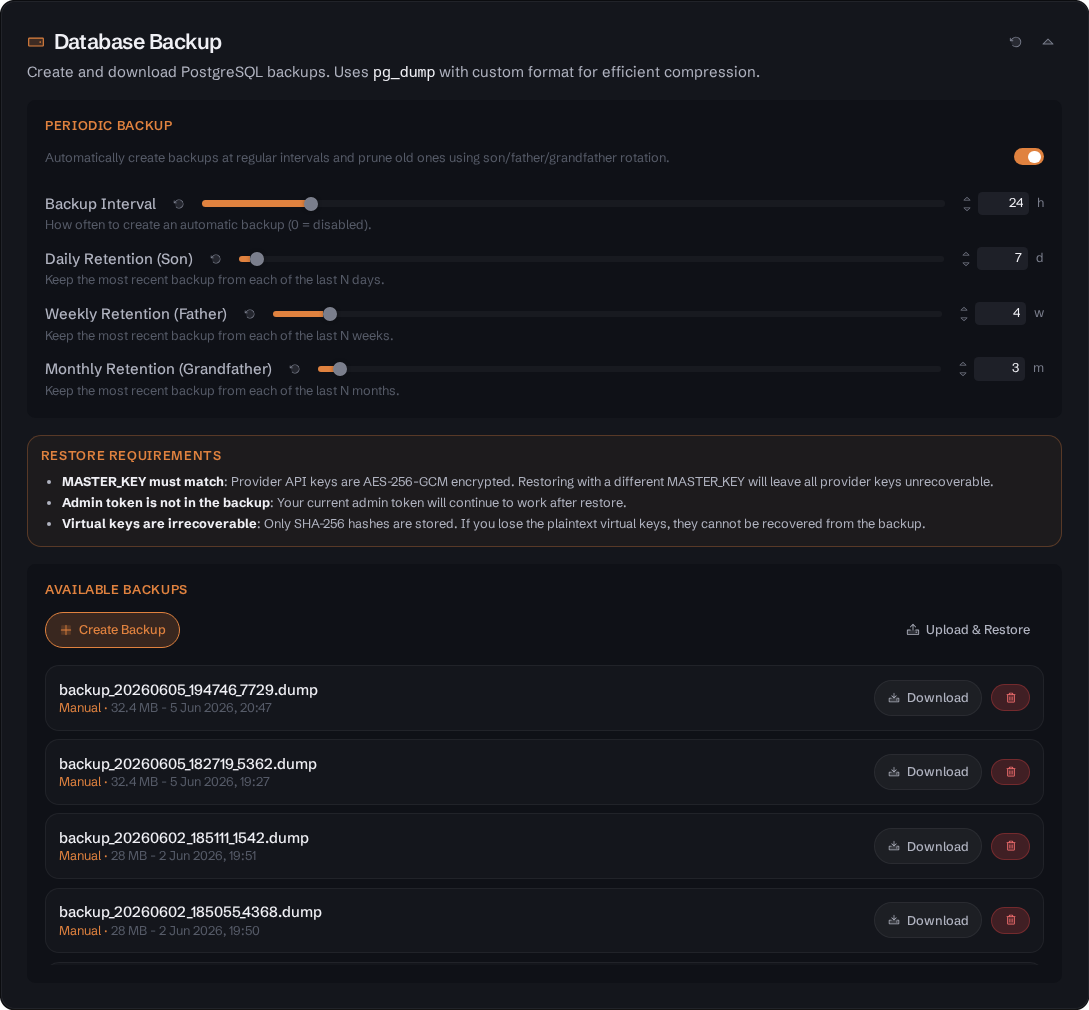1089x1010 pixels.
Task: Click the upload icon beside Upload & Restore
Action: 913,630
